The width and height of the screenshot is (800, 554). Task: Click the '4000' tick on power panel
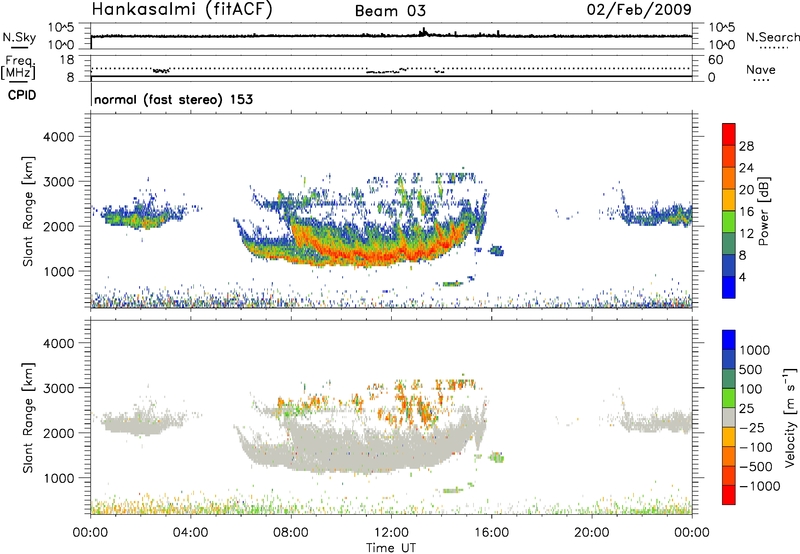(x=58, y=137)
